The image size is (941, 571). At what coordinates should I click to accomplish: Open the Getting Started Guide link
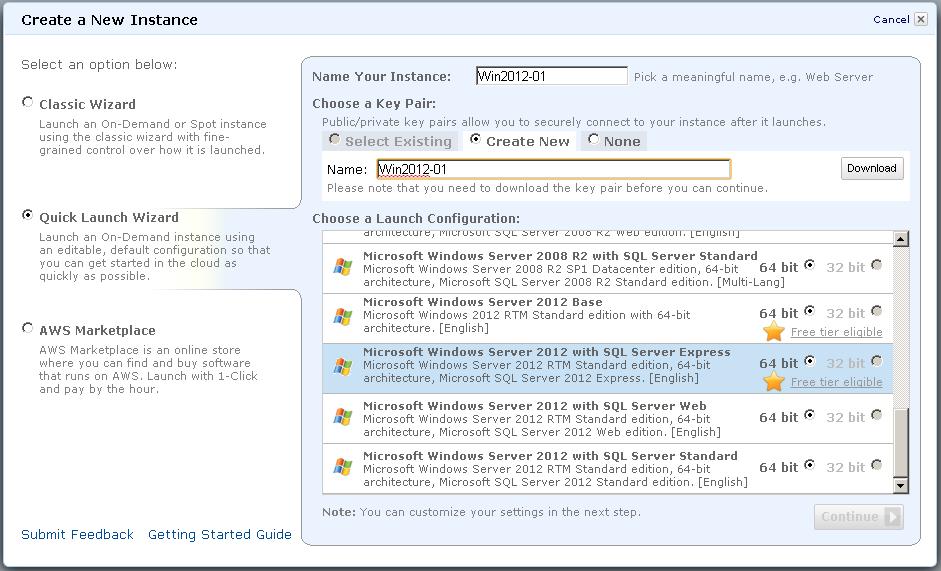click(x=220, y=535)
